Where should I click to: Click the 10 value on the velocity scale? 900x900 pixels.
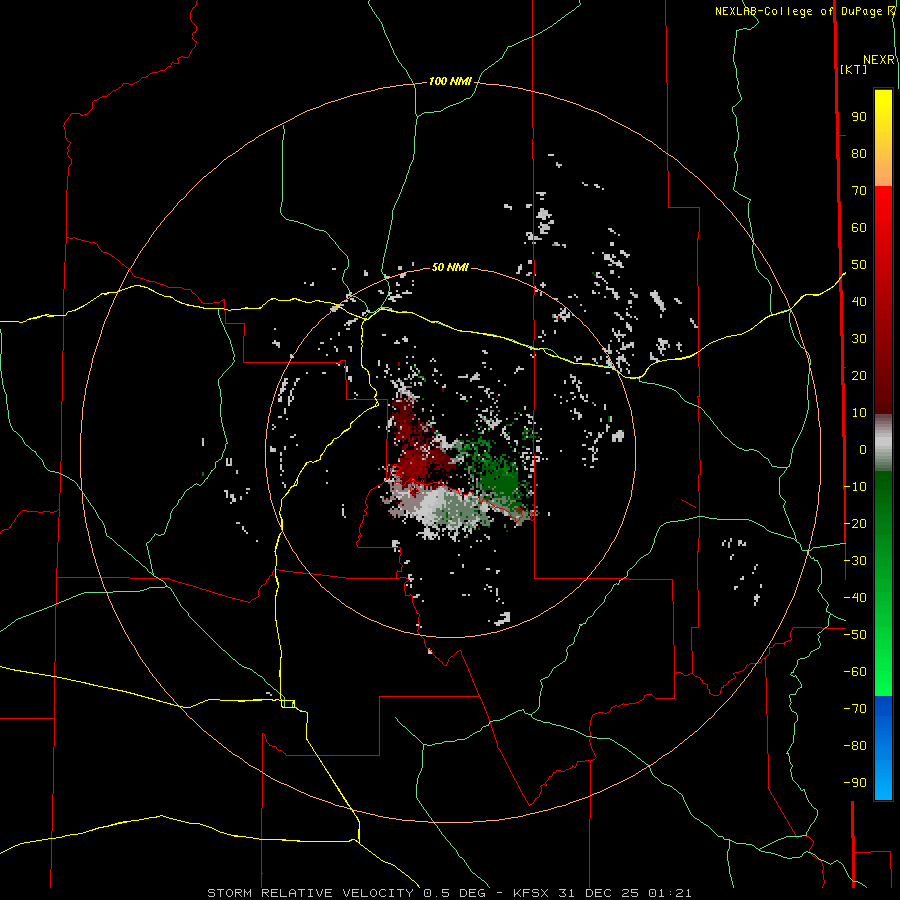point(859,413)
